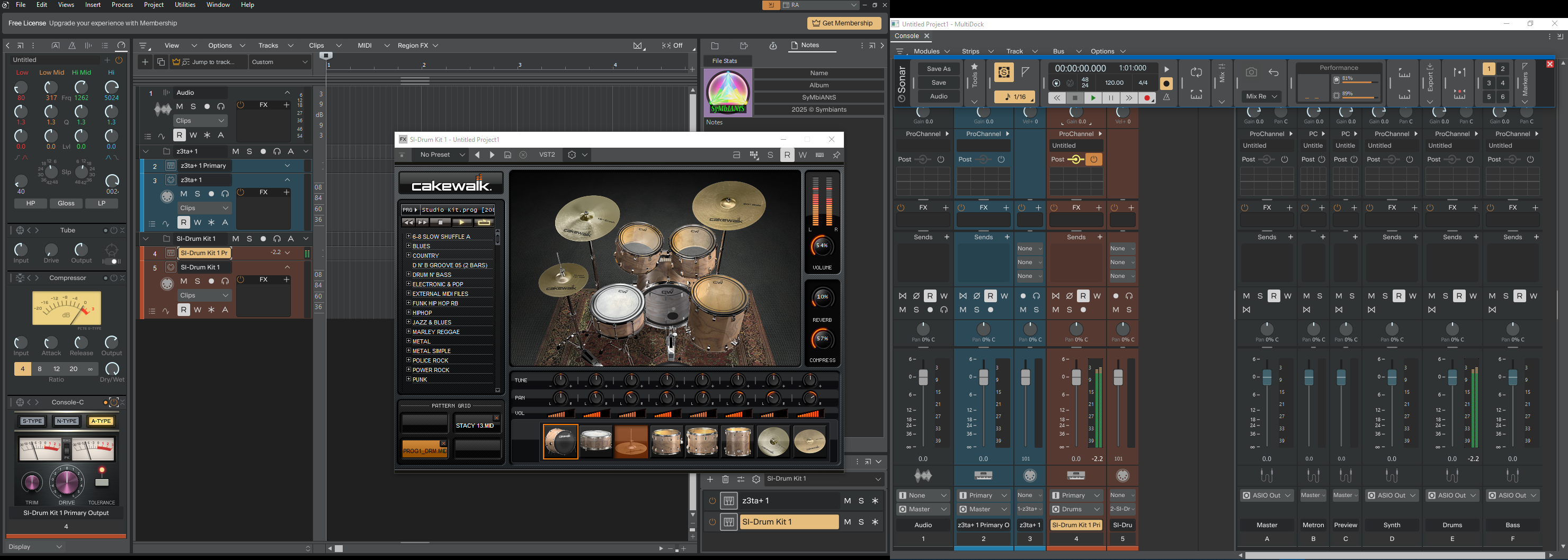Solo the Audio track 1
The width and height of the screenshot is (1568, 560).
[x=193, y=106]
